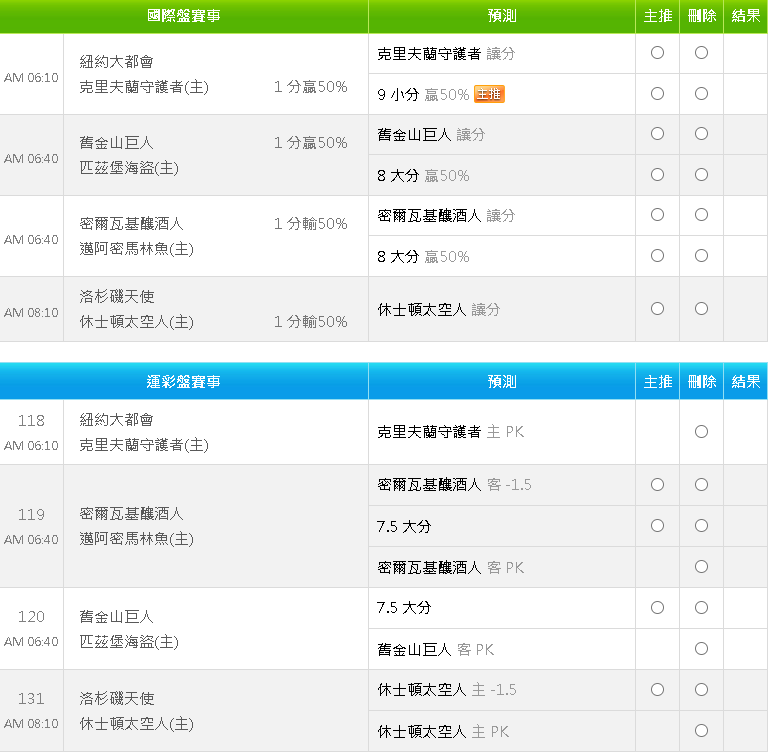Click 預測 in the blue header
This screenshot has width=769, height=754.
[x=502, y=381]
